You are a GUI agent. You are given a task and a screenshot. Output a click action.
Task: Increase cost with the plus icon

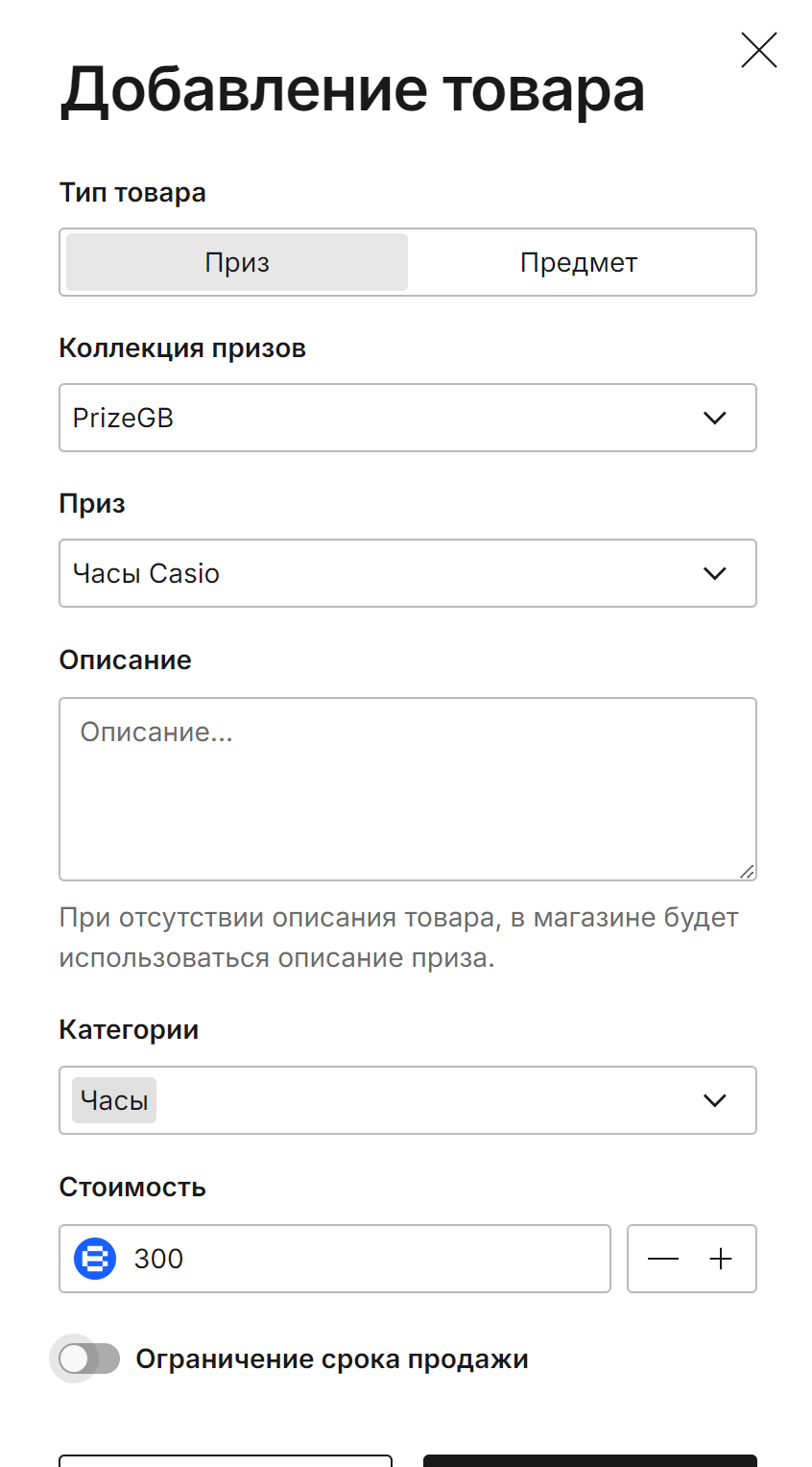click(x=721, y=1259)
